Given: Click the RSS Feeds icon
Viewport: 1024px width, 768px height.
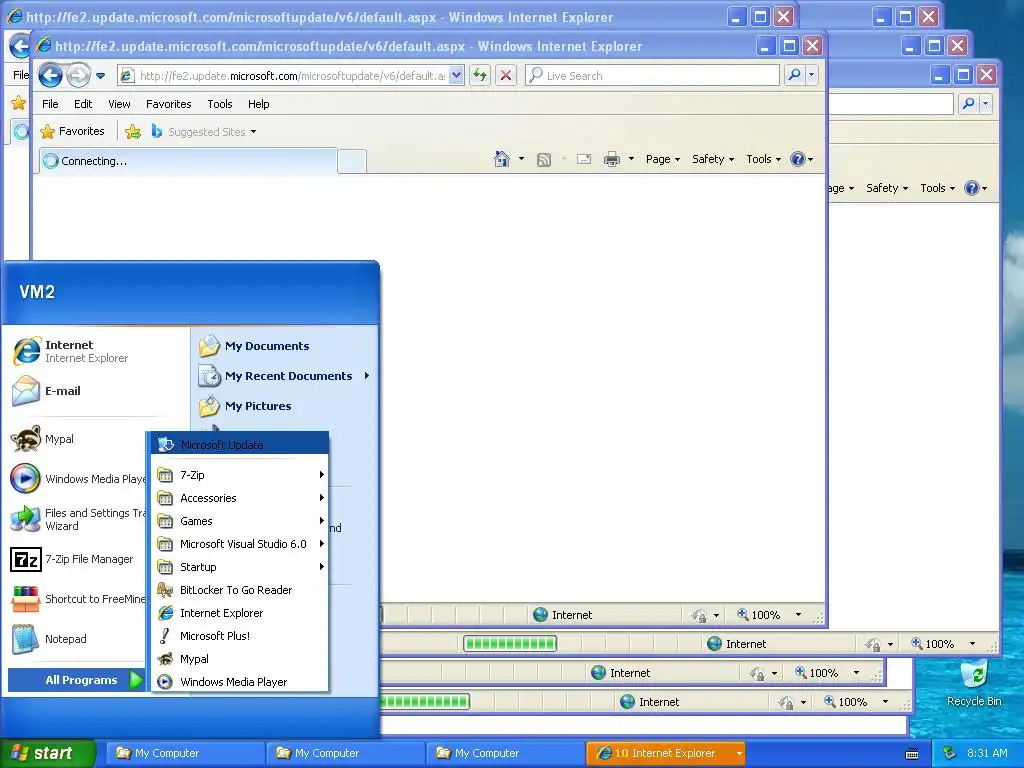Looking at the screenshot, I should 543,159.
